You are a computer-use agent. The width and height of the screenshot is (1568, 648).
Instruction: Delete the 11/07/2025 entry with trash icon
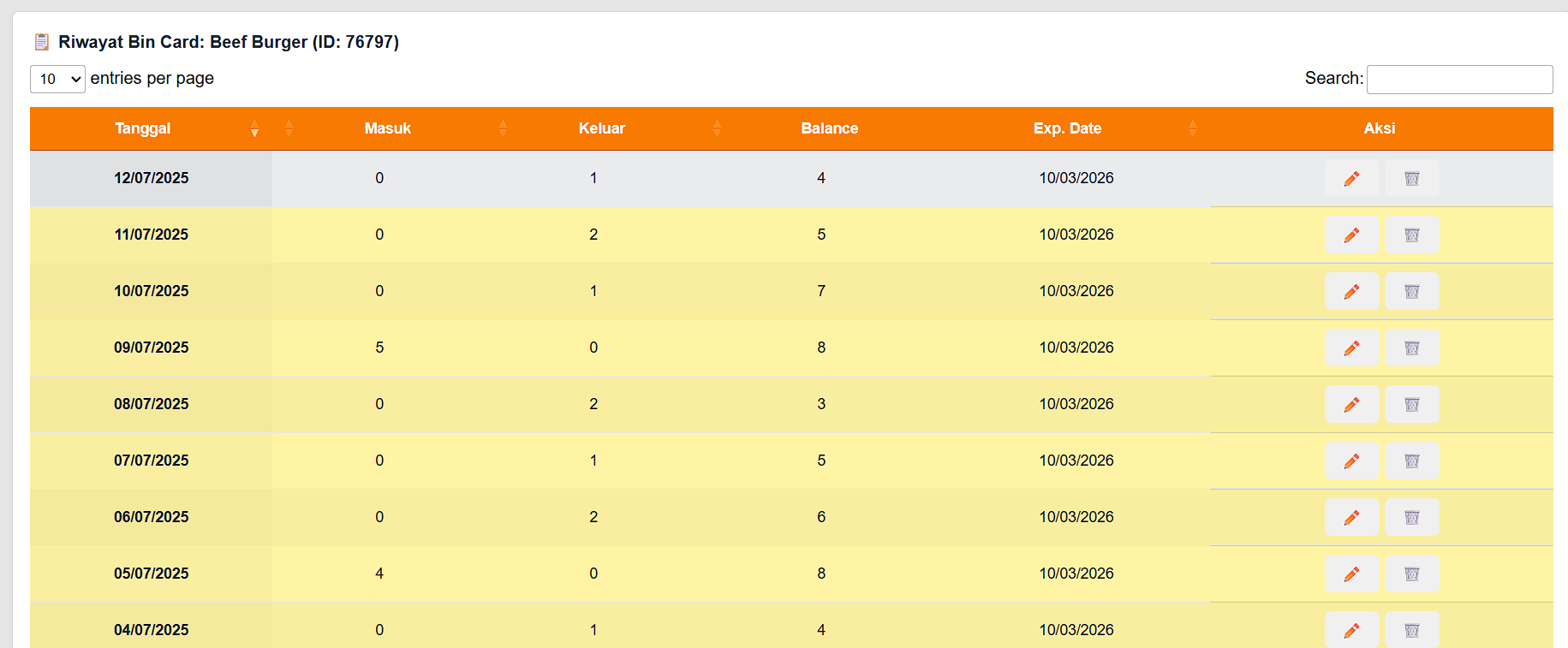1412,235
